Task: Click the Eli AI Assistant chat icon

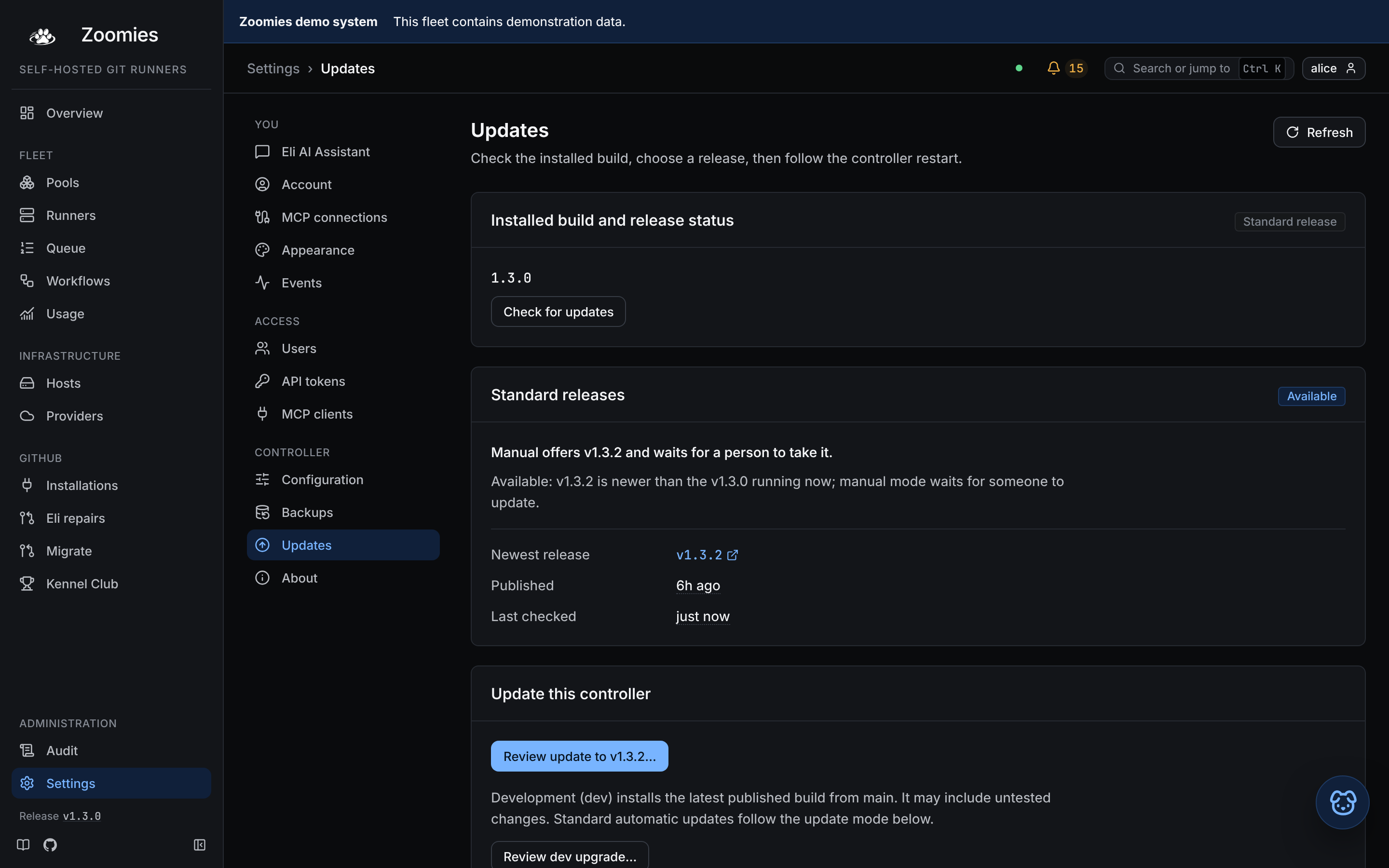Action: (262, 151)
